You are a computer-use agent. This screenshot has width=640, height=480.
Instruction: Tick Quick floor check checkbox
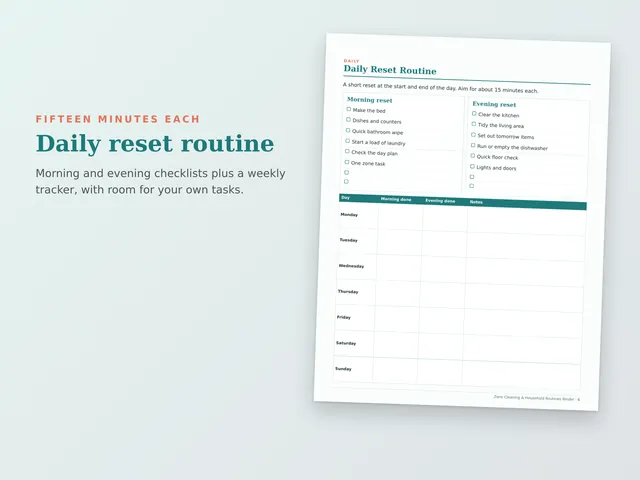[472, 156]
